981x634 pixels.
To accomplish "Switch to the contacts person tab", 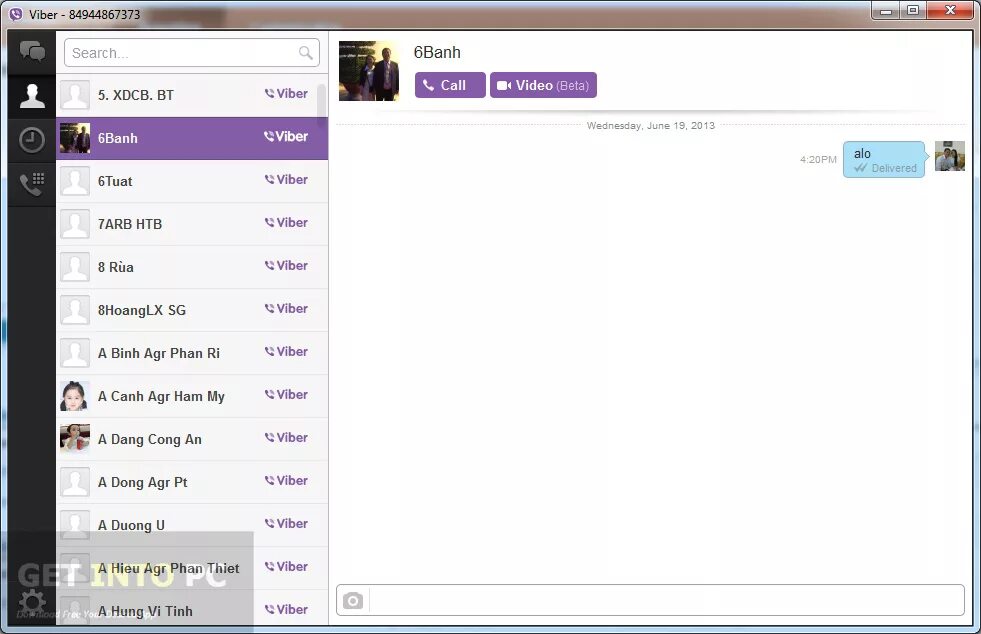I will coord(32,96).
